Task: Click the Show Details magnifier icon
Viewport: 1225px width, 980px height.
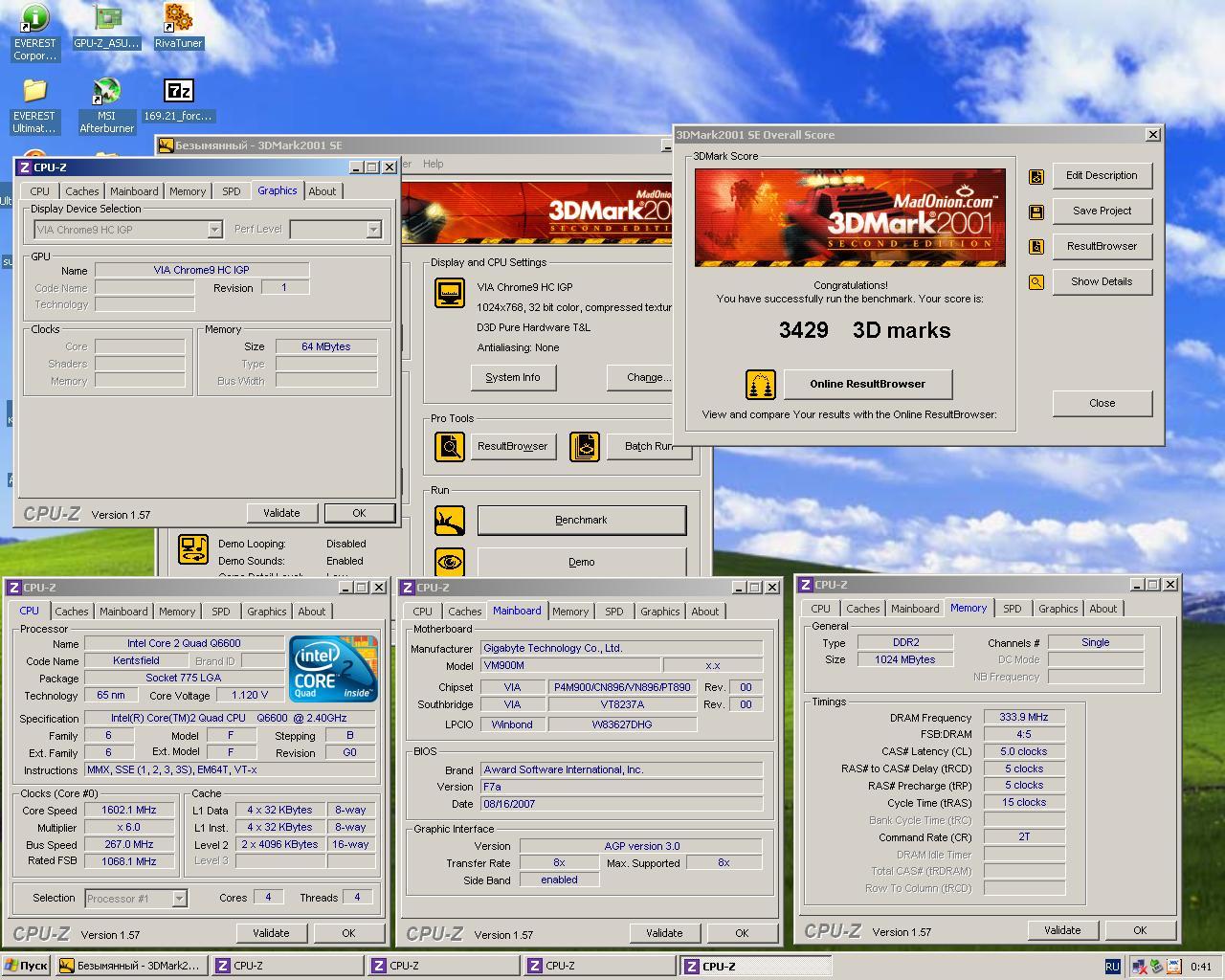Action: pos(1036,282)
